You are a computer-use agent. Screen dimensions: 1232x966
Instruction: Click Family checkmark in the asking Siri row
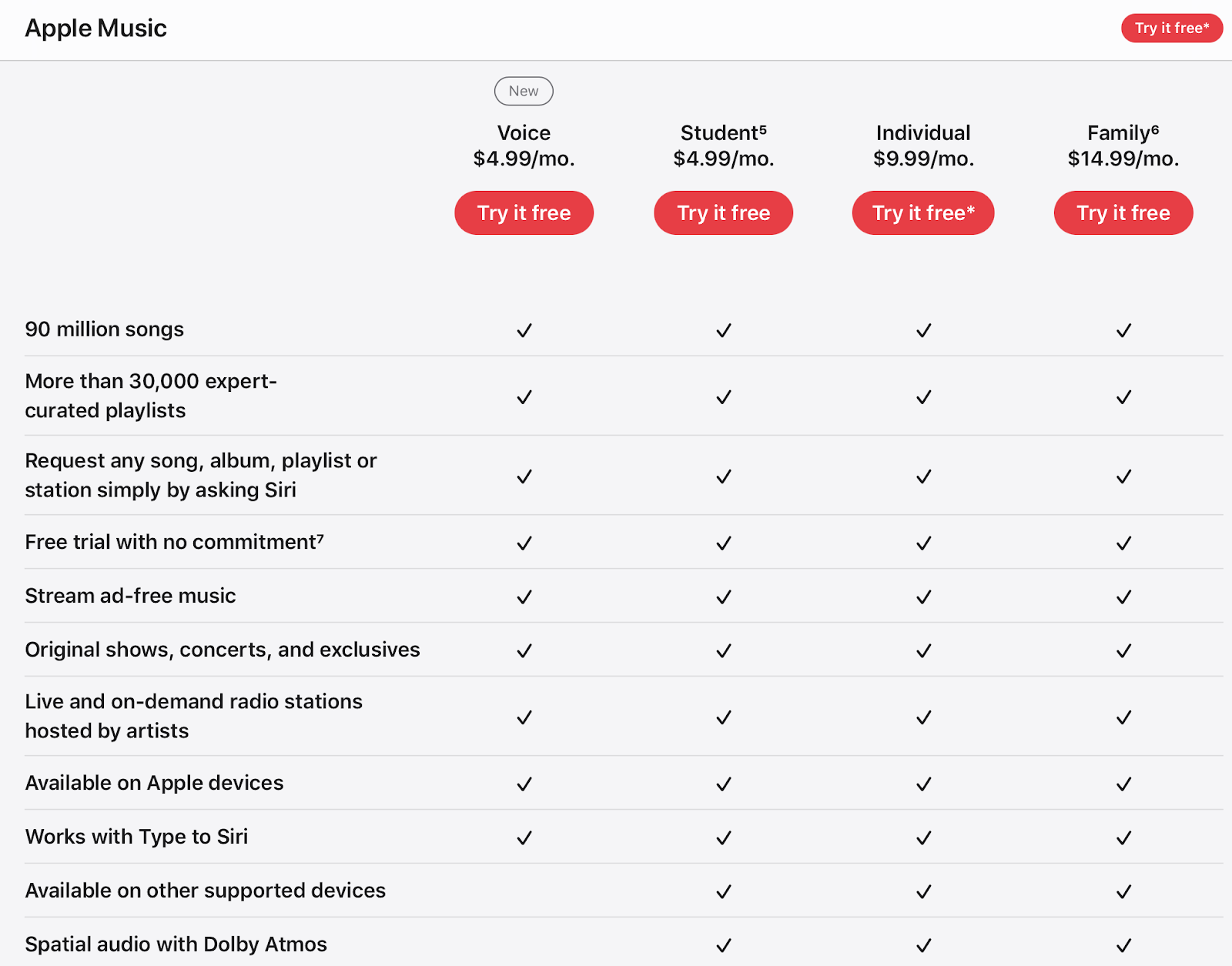1124,476
